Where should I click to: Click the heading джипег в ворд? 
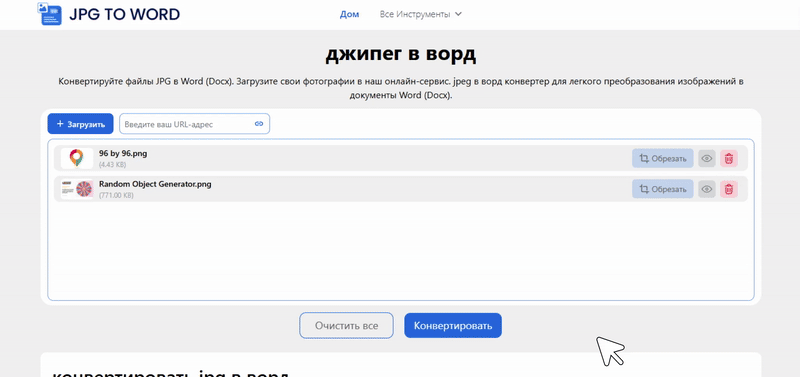[401, 54]
